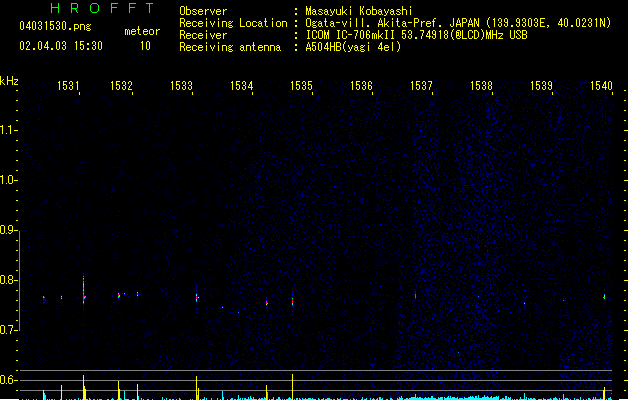Viewport: 629px width, 400px height.
Task: Click the 1539 time marker
Action: pos(542,86)
